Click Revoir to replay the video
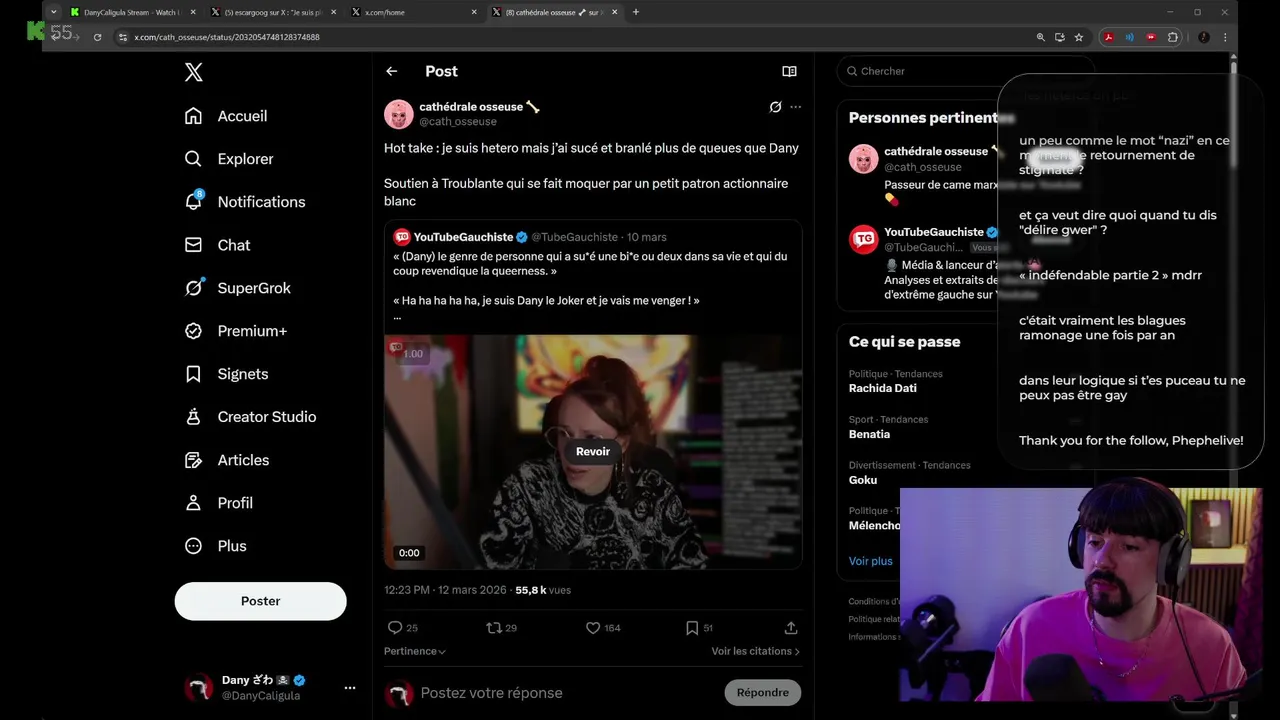Viewport: 1280px width, 720px height. 593,452
